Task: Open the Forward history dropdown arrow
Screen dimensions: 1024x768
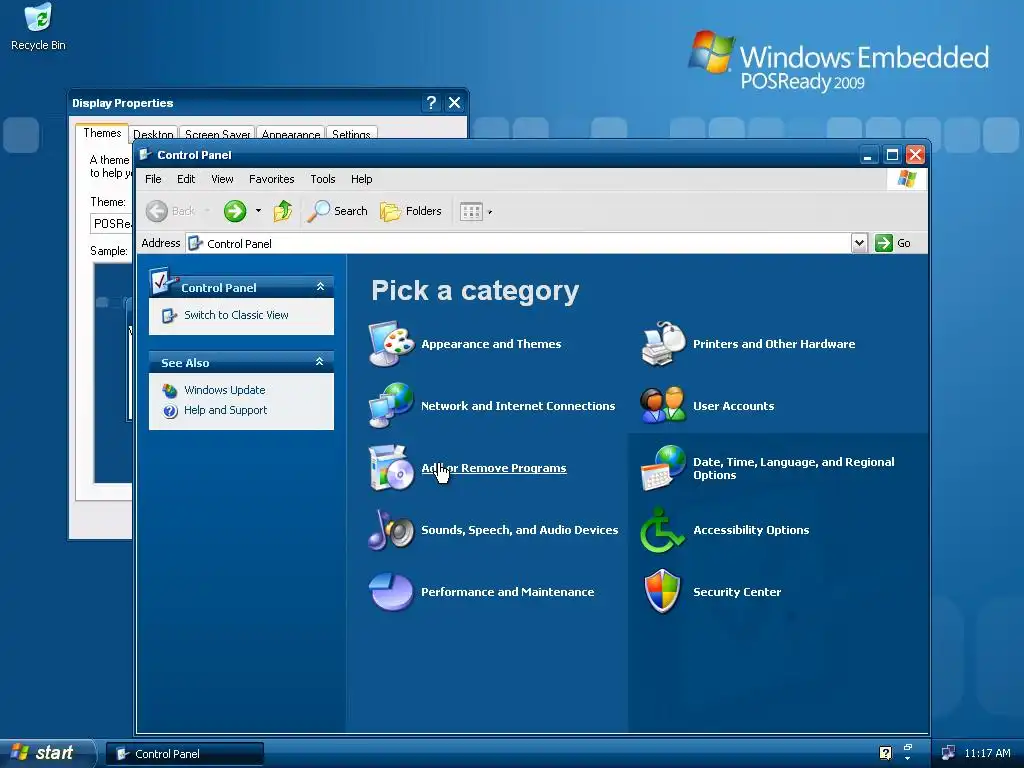Action: 258,211
